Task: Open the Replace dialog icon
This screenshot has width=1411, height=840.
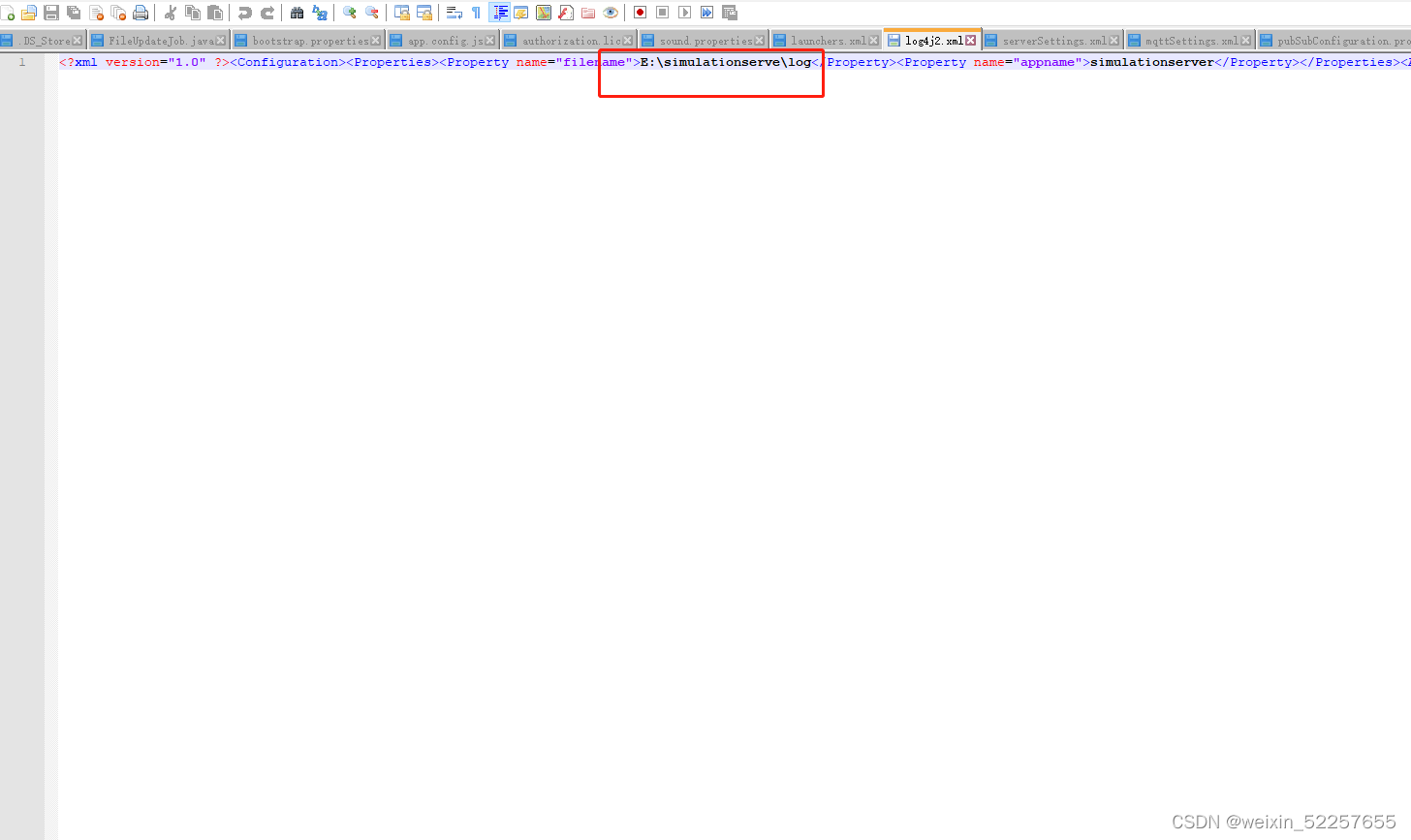Action: [319, 13]
